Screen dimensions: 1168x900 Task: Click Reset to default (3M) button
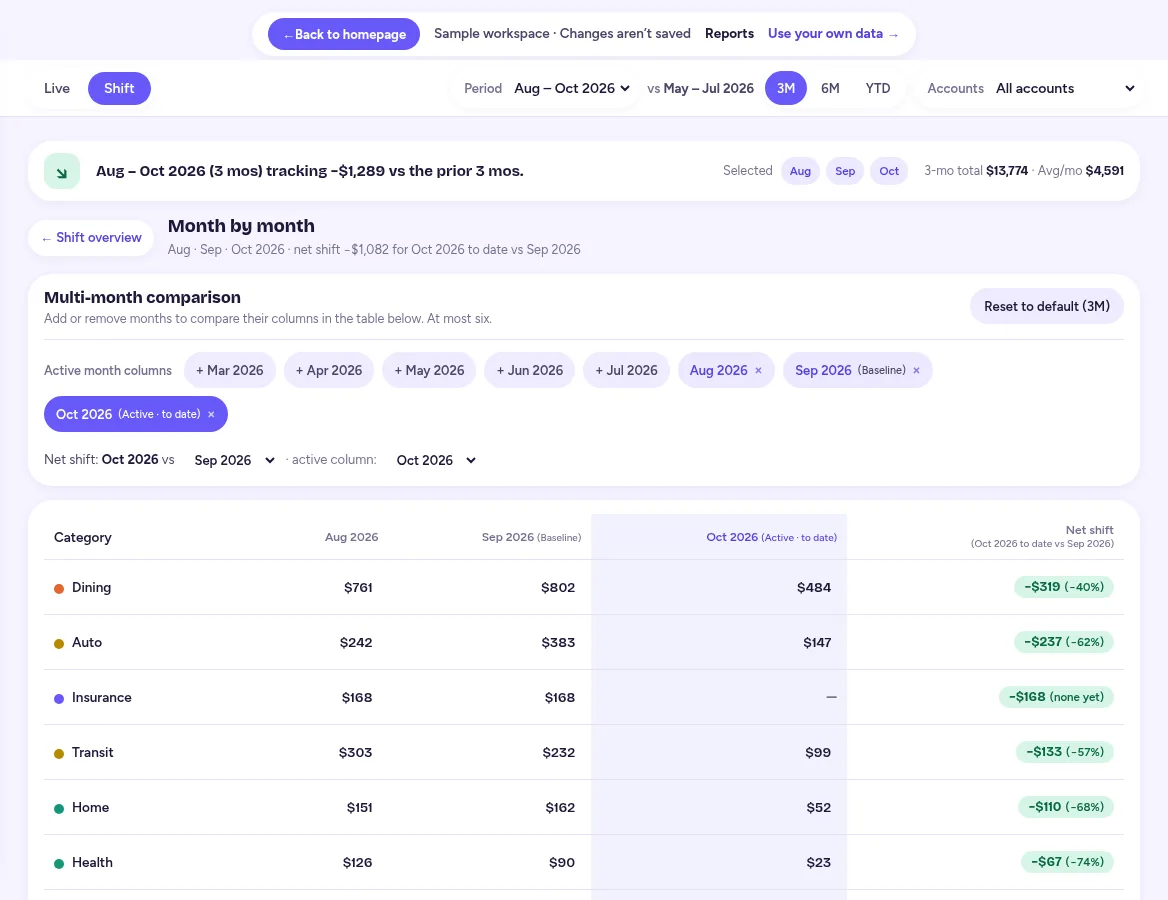point(1047,306)
